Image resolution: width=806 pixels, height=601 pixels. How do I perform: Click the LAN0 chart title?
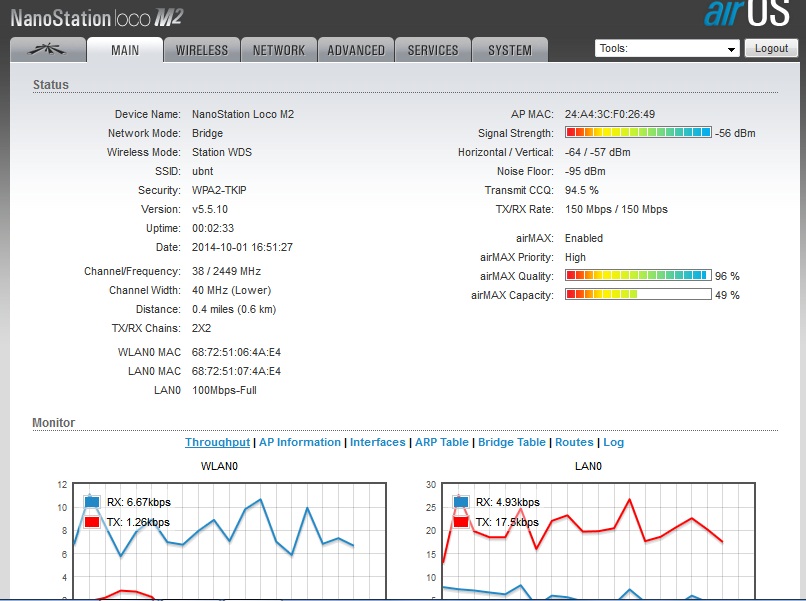pos(588,466)
